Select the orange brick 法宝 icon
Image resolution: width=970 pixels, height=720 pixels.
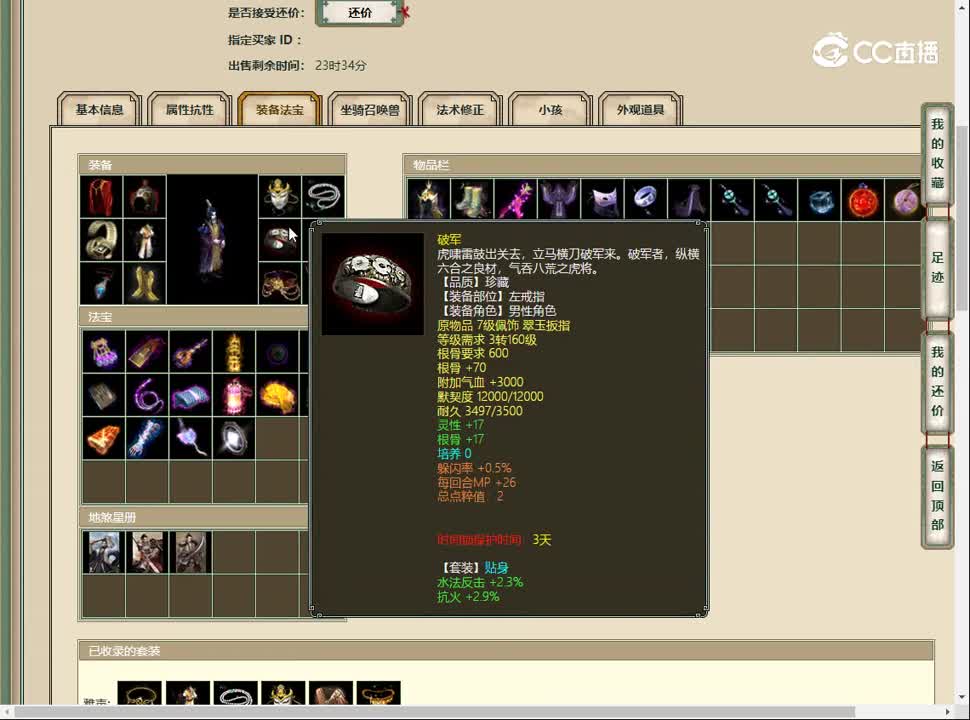click(104, 438)
